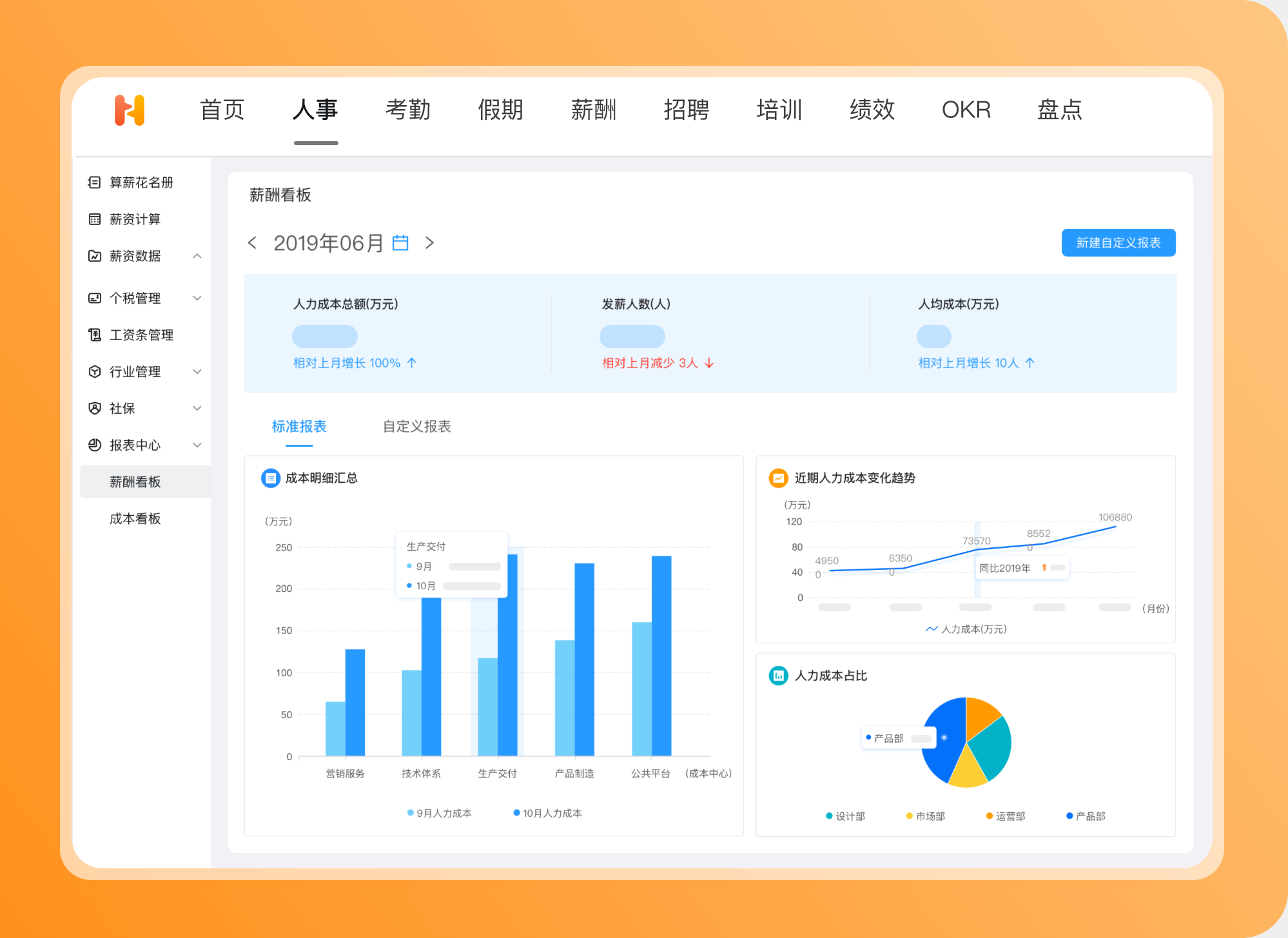This screenshot has height=938, width=1288.
Task: Toggle the 9月人力成本 legend series
Action: coord(440,813)
